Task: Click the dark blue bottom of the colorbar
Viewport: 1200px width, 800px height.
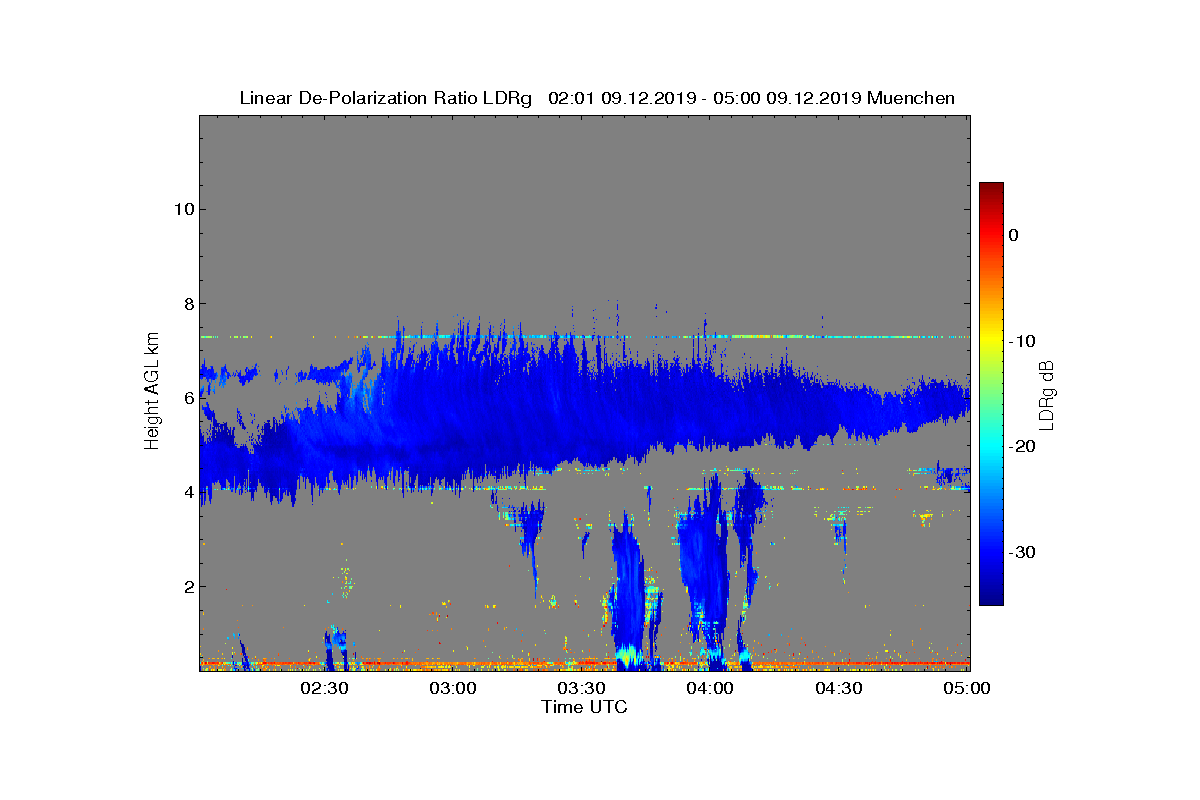Action: [991, 597]
